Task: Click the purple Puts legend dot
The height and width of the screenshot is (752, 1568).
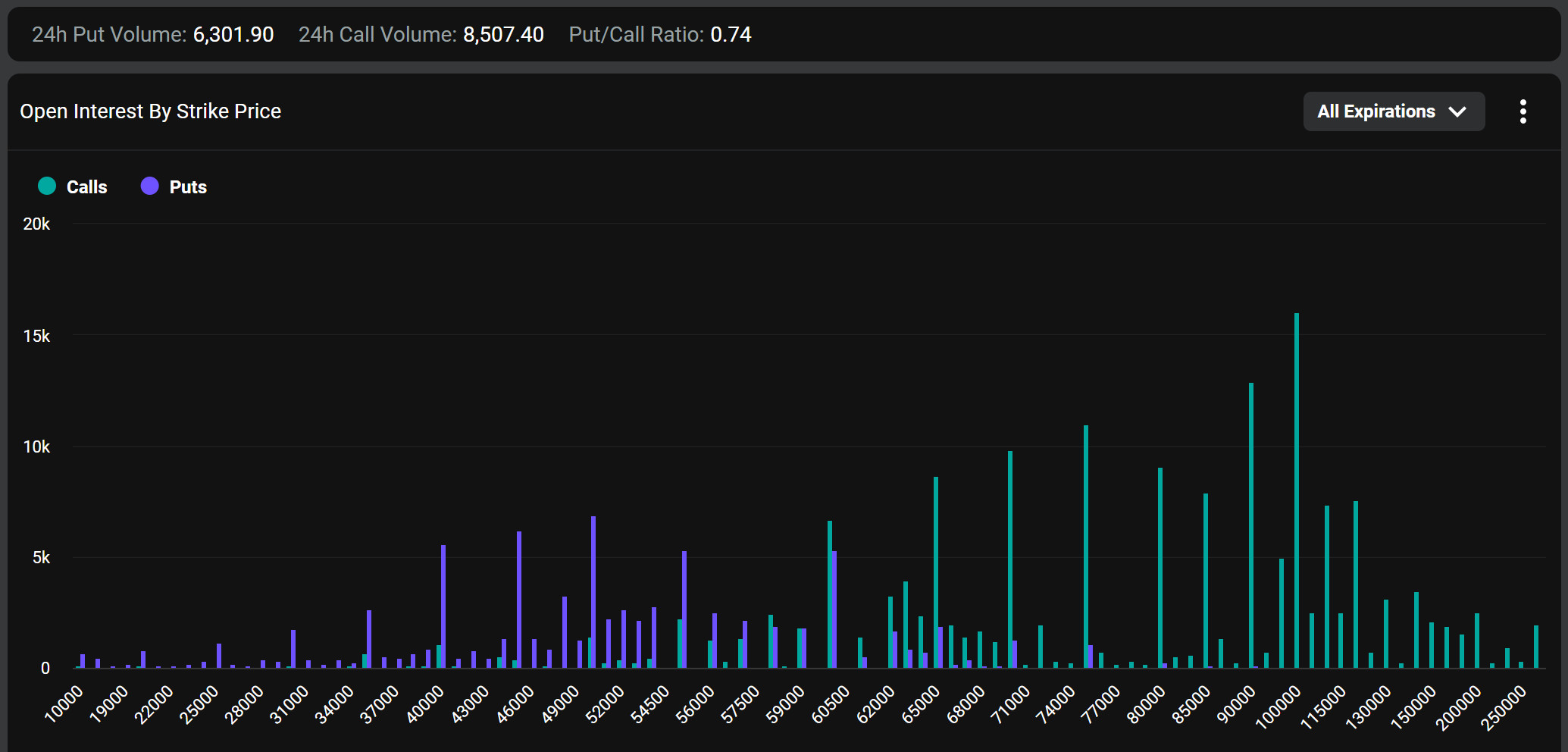Action: click(x=150, y=186)
